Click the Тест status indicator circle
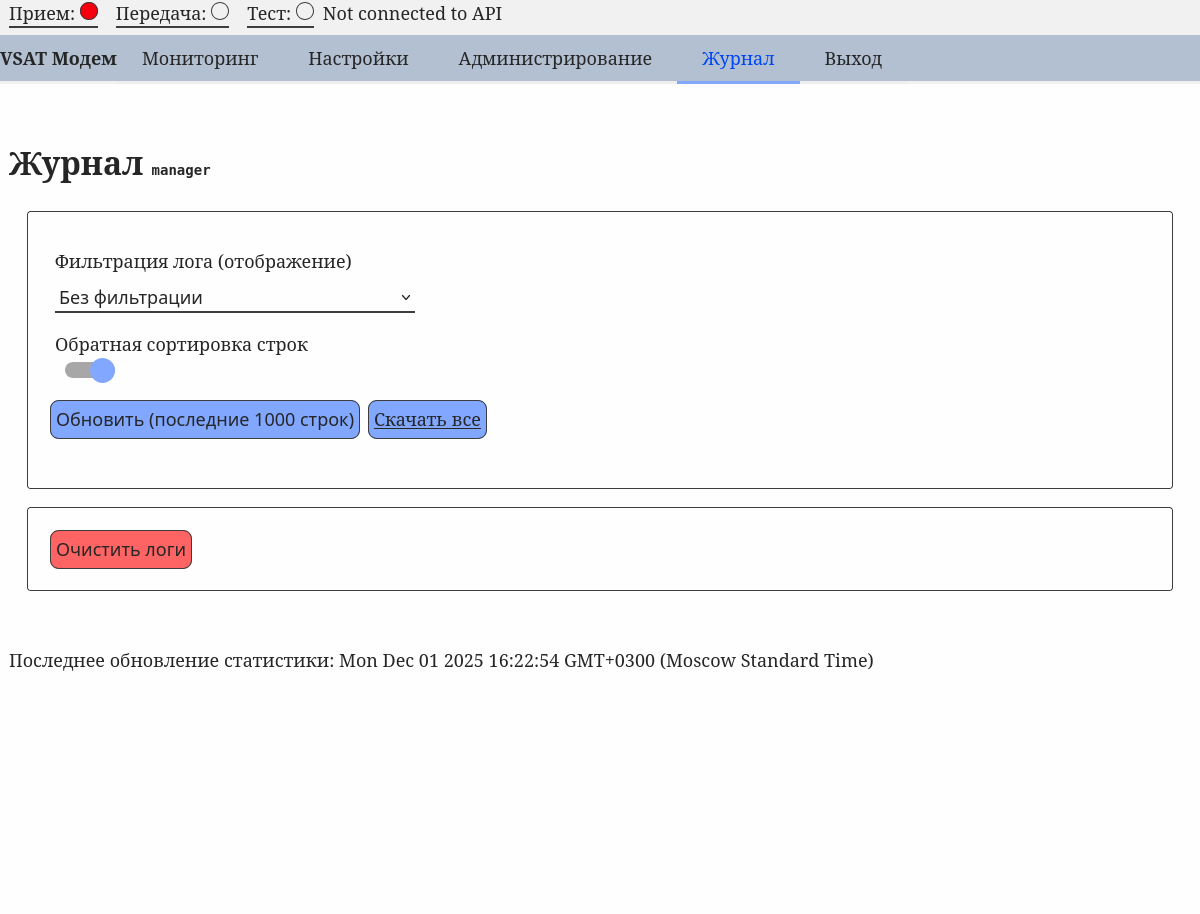Screen dimensions: 1200x914 click(x=305, y=11)
